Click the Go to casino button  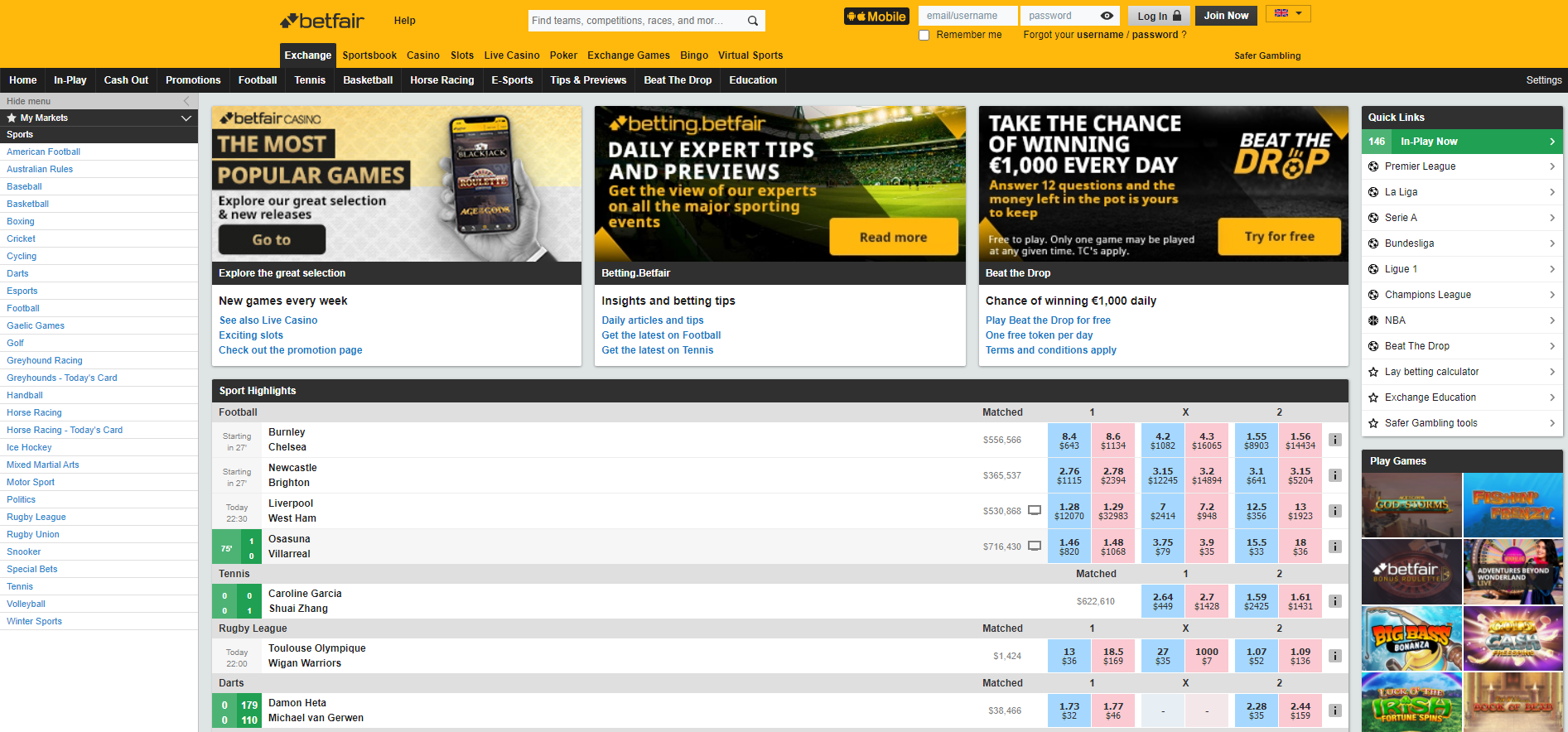tap(272, 239)
